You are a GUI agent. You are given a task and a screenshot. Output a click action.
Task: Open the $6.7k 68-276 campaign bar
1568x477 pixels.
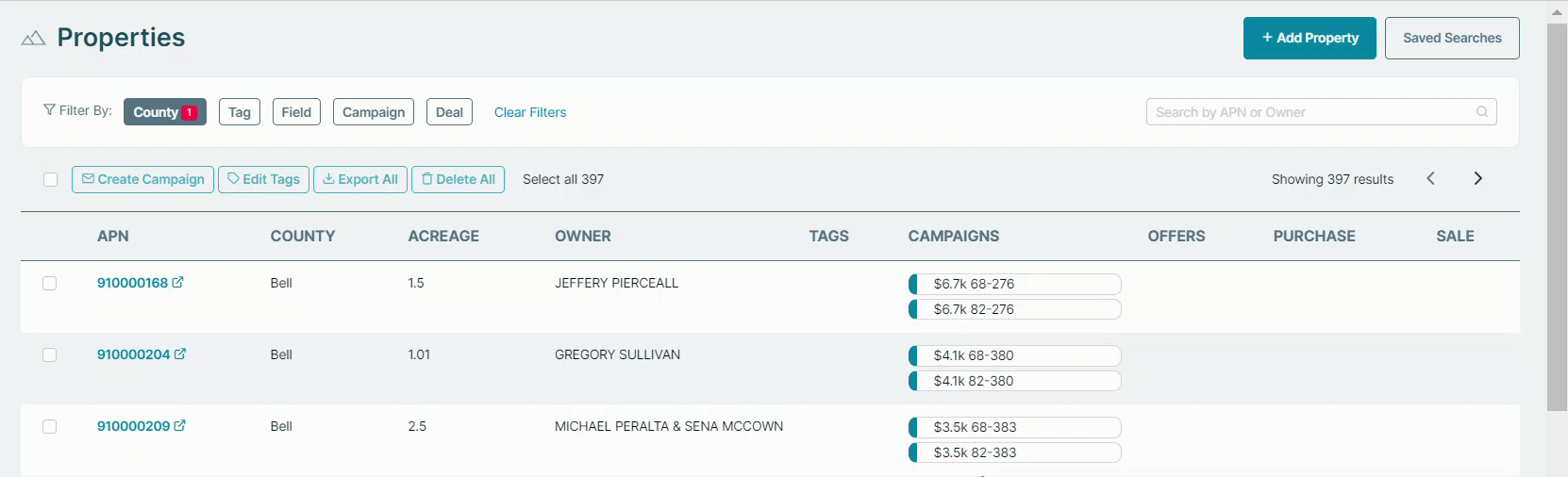pos(1015,284)
